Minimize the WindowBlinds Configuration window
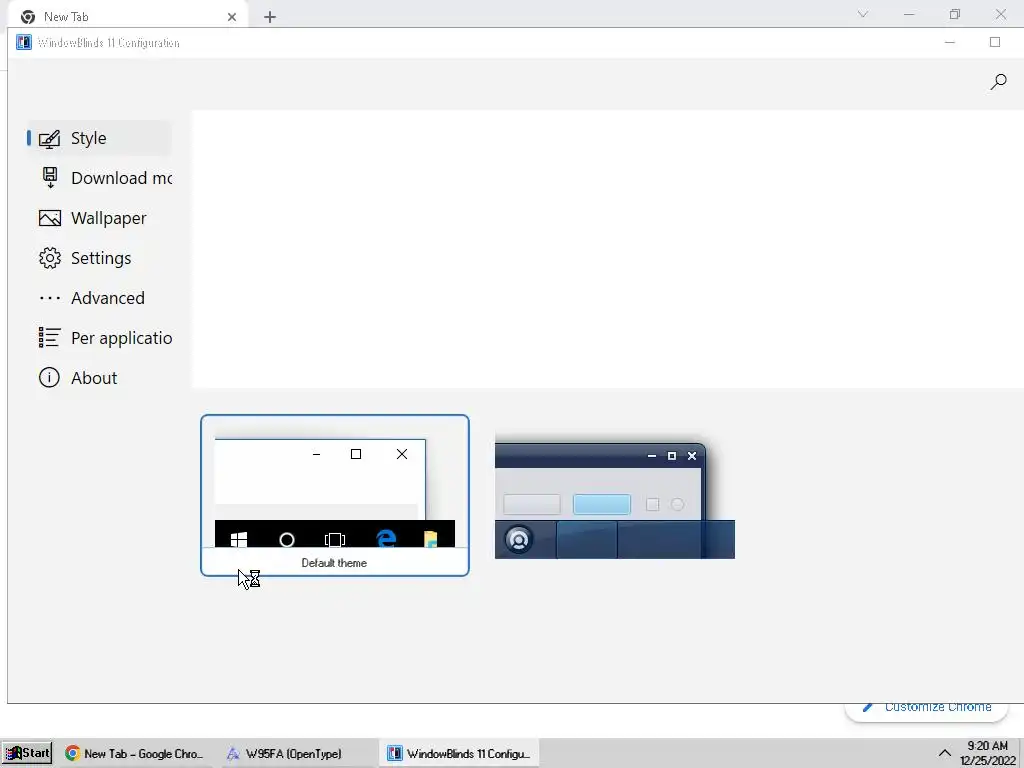This screenshot has height=768, width=1024. pos(950,42)
